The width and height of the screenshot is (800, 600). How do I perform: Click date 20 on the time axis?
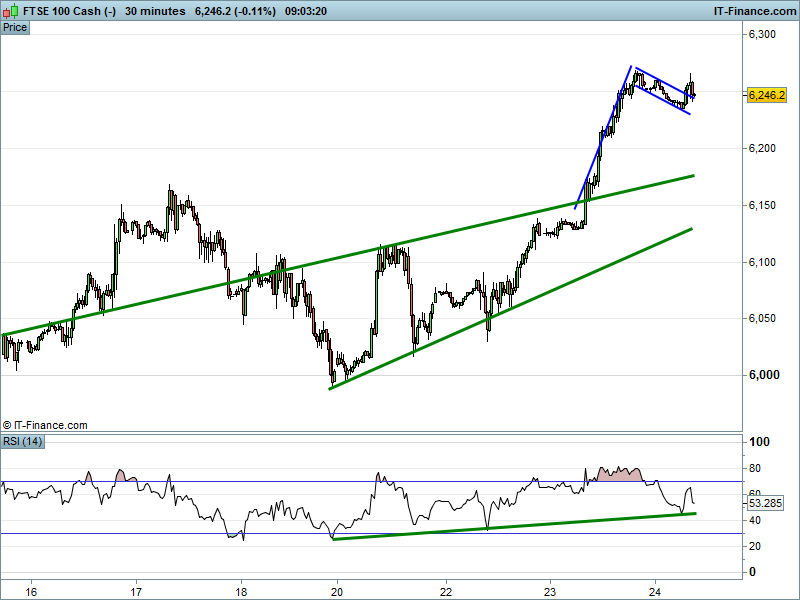(337, 589)
